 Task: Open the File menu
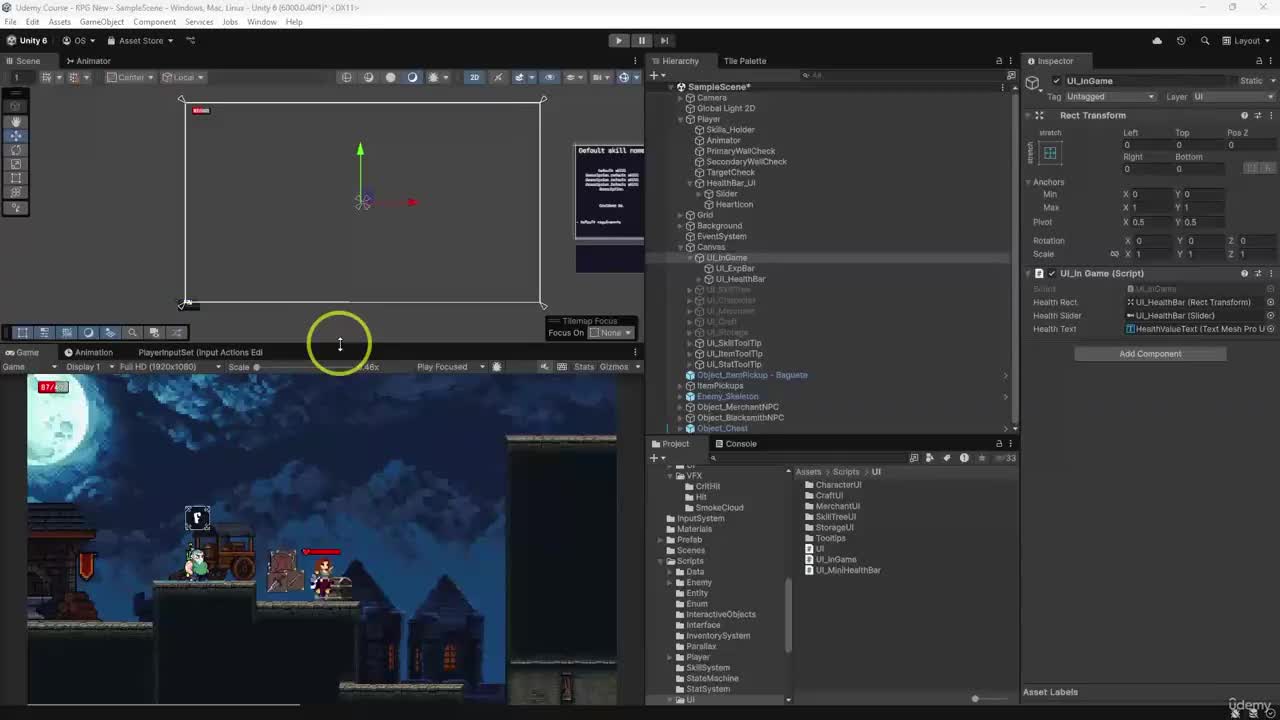tap(10, 22)
